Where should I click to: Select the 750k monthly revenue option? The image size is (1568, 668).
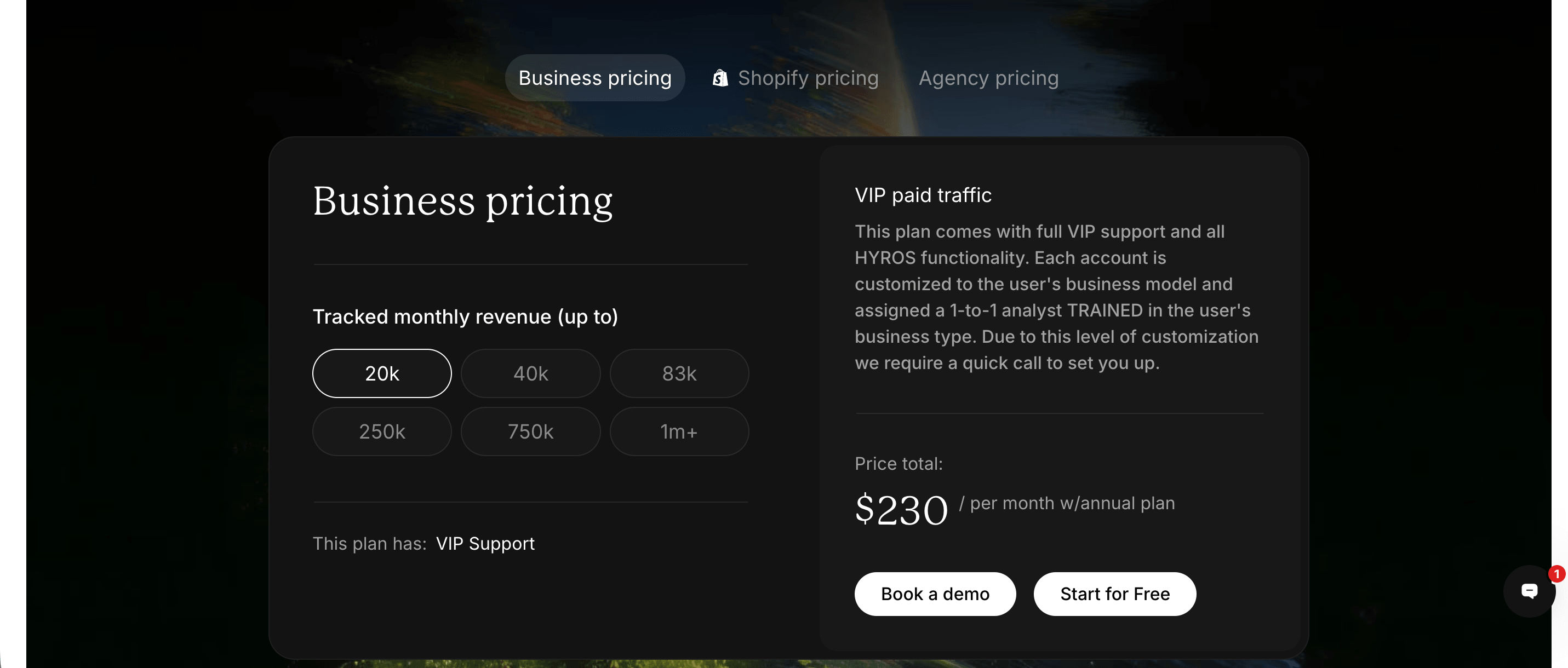pos(530,431)
